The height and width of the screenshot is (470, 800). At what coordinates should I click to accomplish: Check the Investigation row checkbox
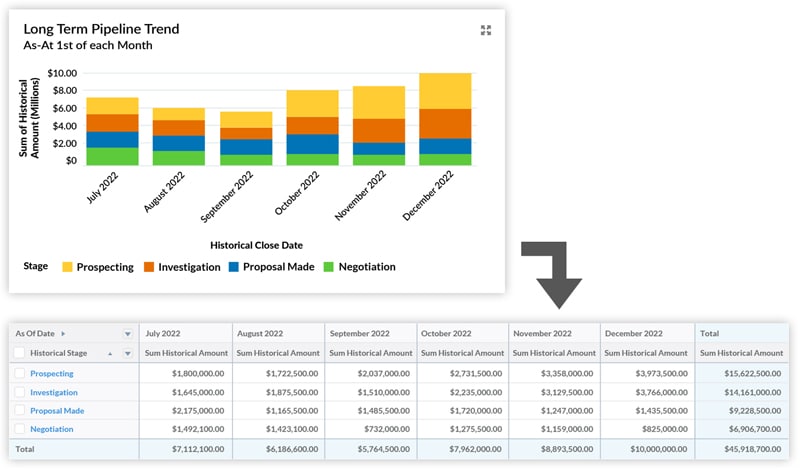(20, 392)
